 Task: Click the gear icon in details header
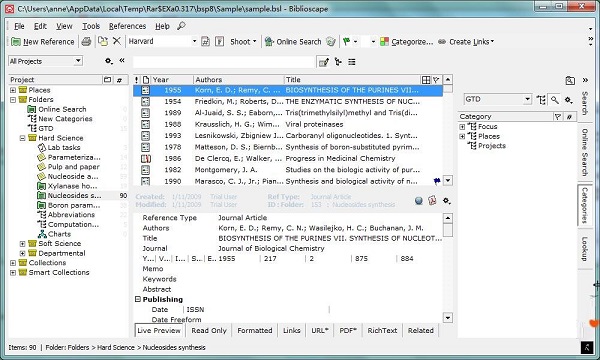coord(446,200)
